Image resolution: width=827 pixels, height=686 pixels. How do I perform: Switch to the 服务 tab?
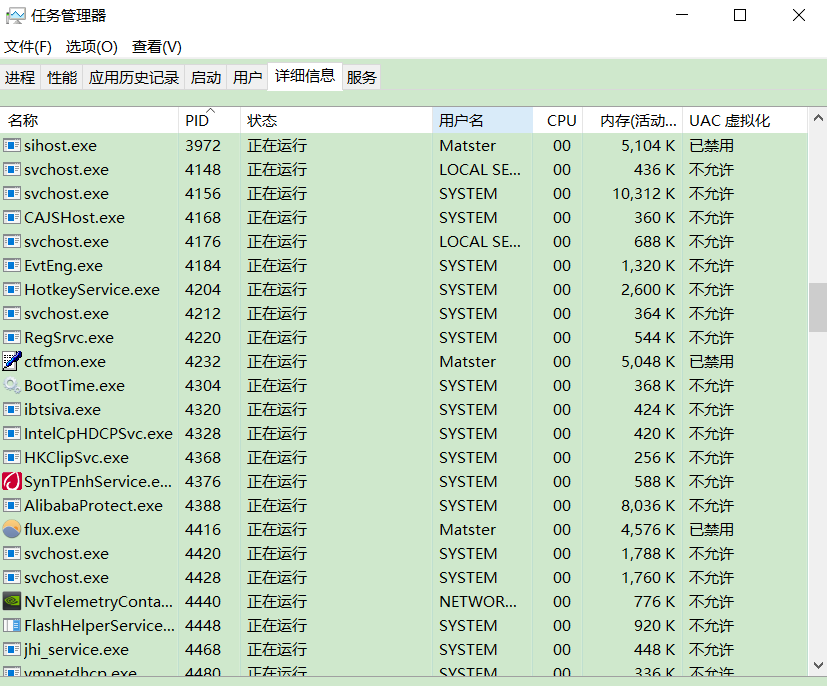click(x=361, y=78)
